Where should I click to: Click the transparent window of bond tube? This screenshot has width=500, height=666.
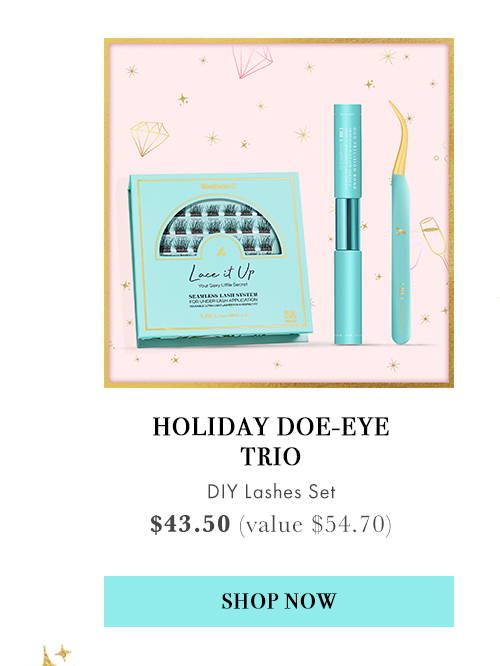click(347, 224)
